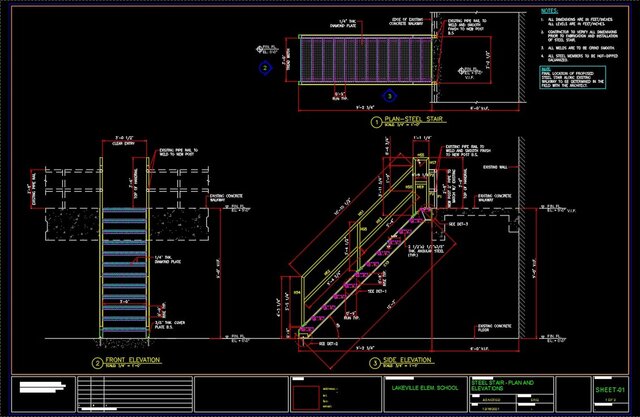The image size is (640, 417).
Task: Select the SHEET-01 sheet number
Action: (x=610, y=390)
